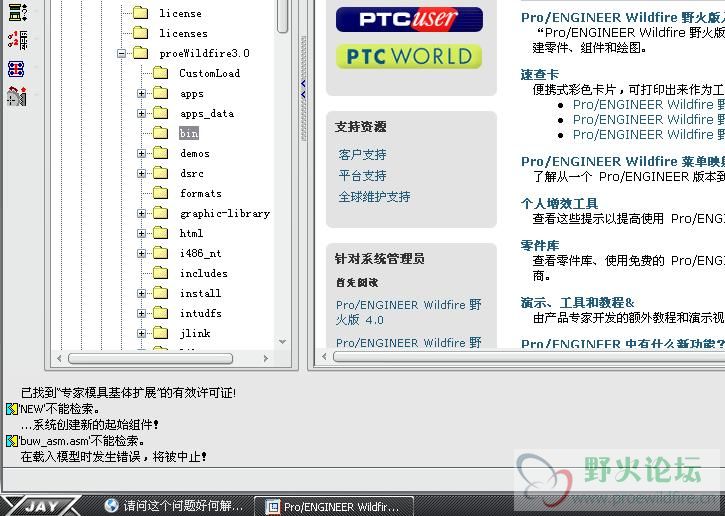Screen dimensions: 725x516
Task: Collapse the proeWildfire3.0 folder node
Action: (122, 54)
